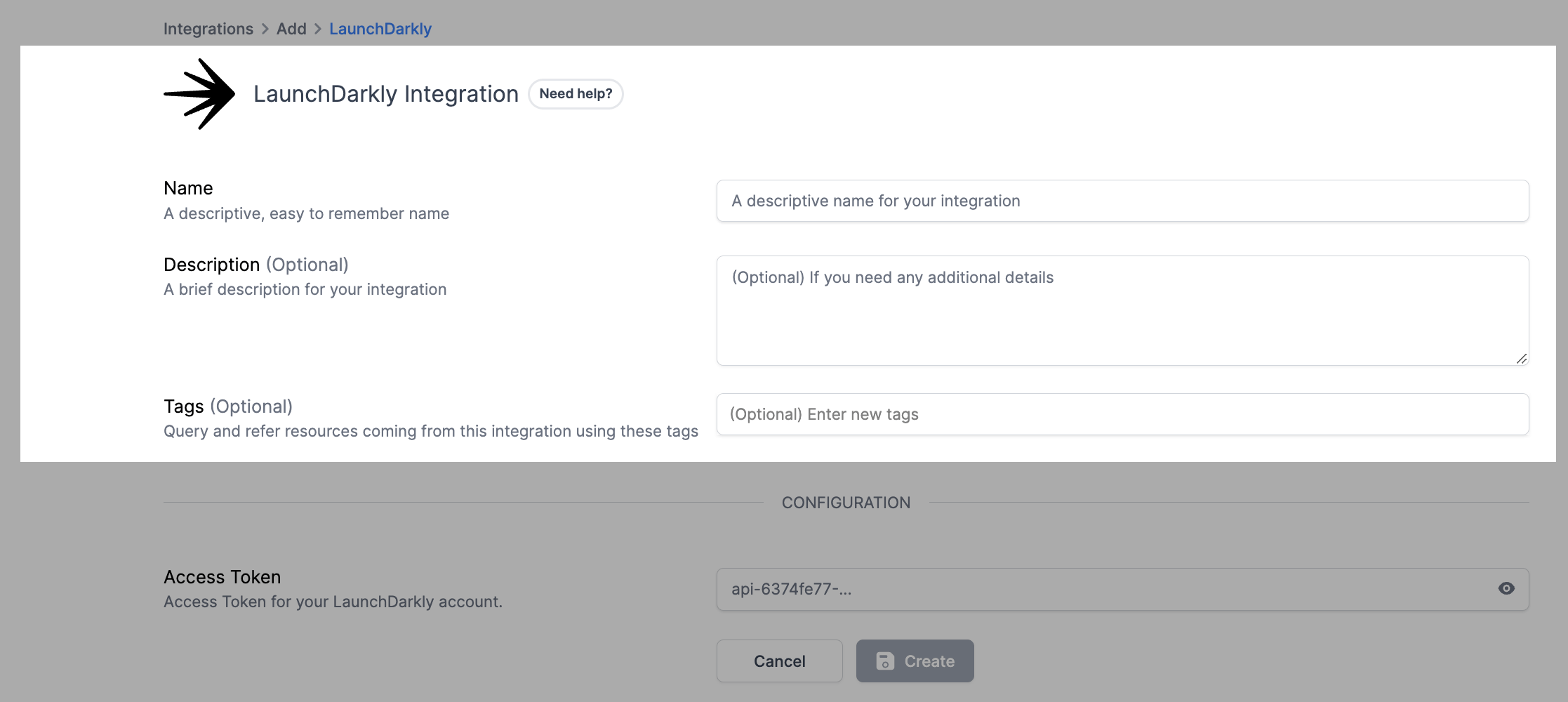Open the Need help? link
The image size is (1568, 702).
click(576, 94)
